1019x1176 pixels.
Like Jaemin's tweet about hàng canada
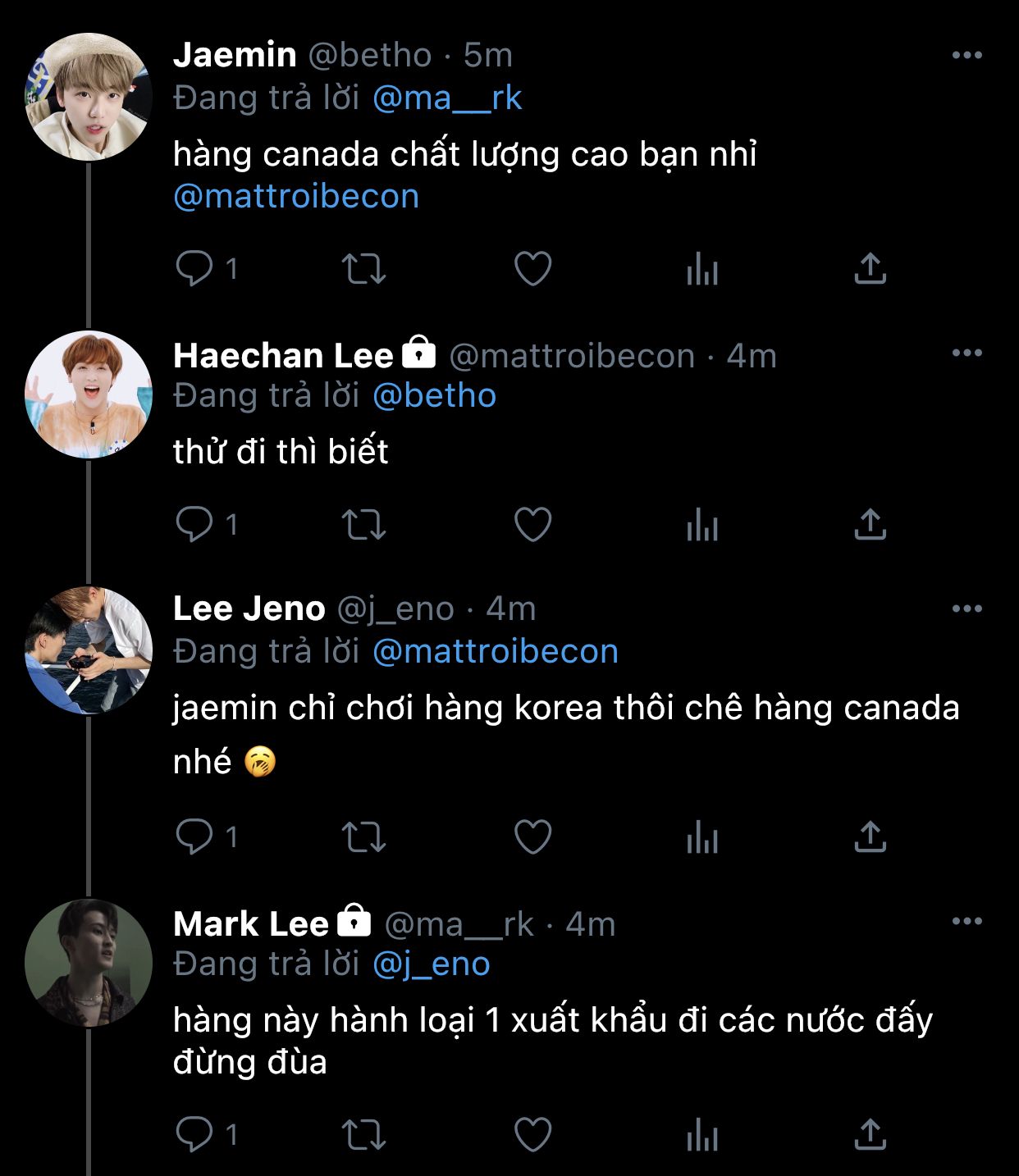coord(532,268)
